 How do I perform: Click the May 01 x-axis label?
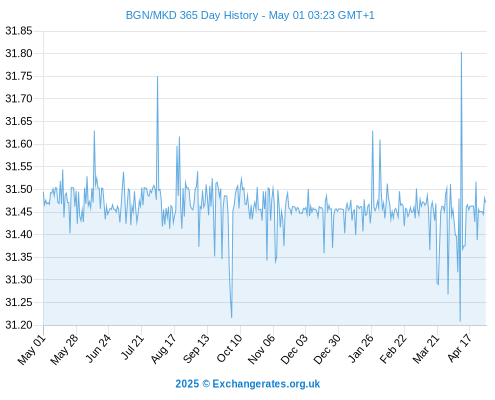click(32, 350)
